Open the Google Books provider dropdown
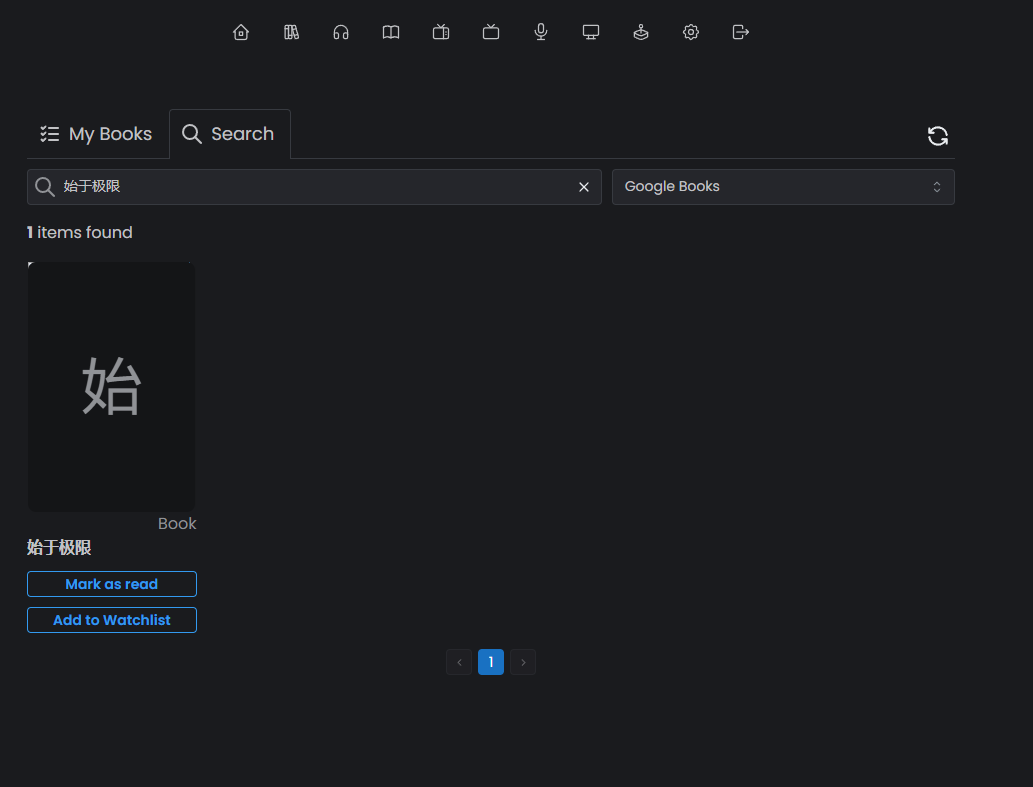 (x=782, y=187)
